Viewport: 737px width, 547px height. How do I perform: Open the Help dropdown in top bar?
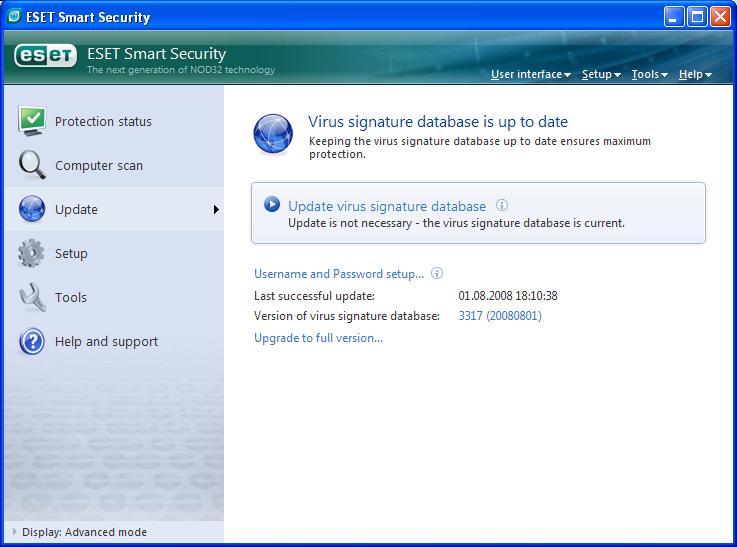pos(695,74)
